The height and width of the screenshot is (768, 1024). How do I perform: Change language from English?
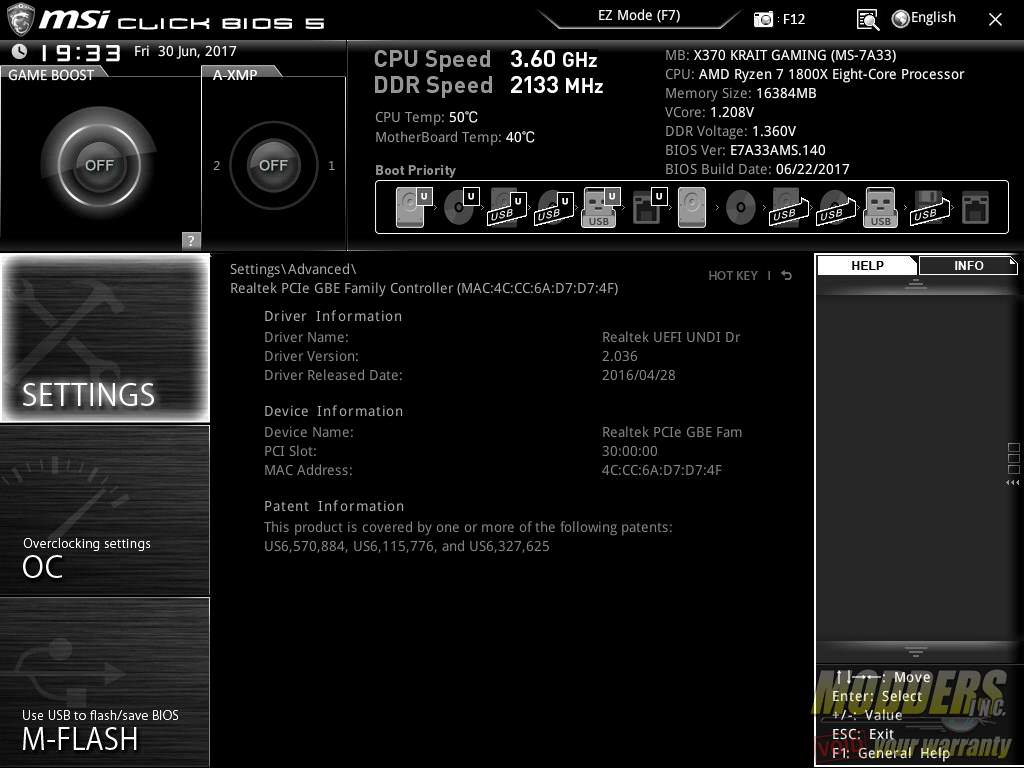click(933, 18)
